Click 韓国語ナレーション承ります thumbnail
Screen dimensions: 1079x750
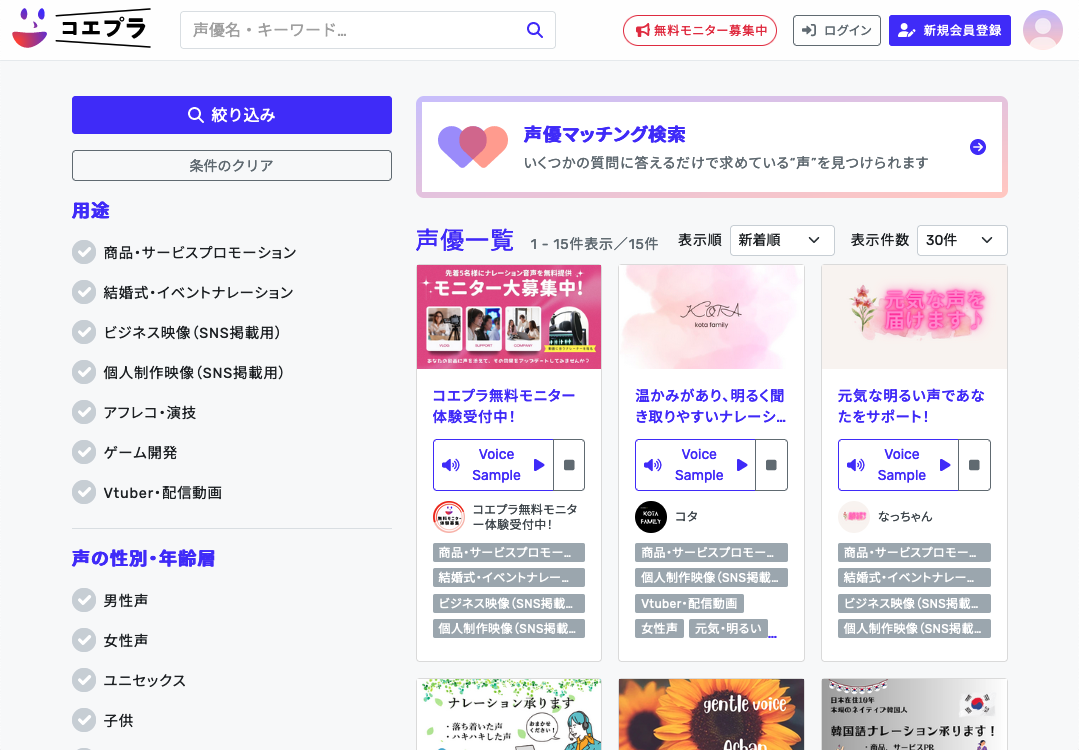pyautogui.click(x=915, y=714)
